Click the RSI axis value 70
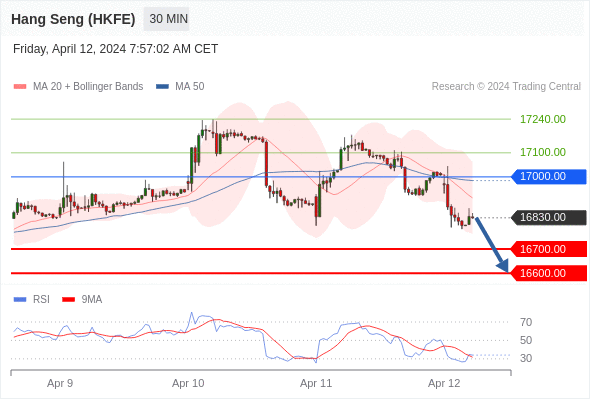The height and width of the screenshot is (400, 590). click(526, 322)
